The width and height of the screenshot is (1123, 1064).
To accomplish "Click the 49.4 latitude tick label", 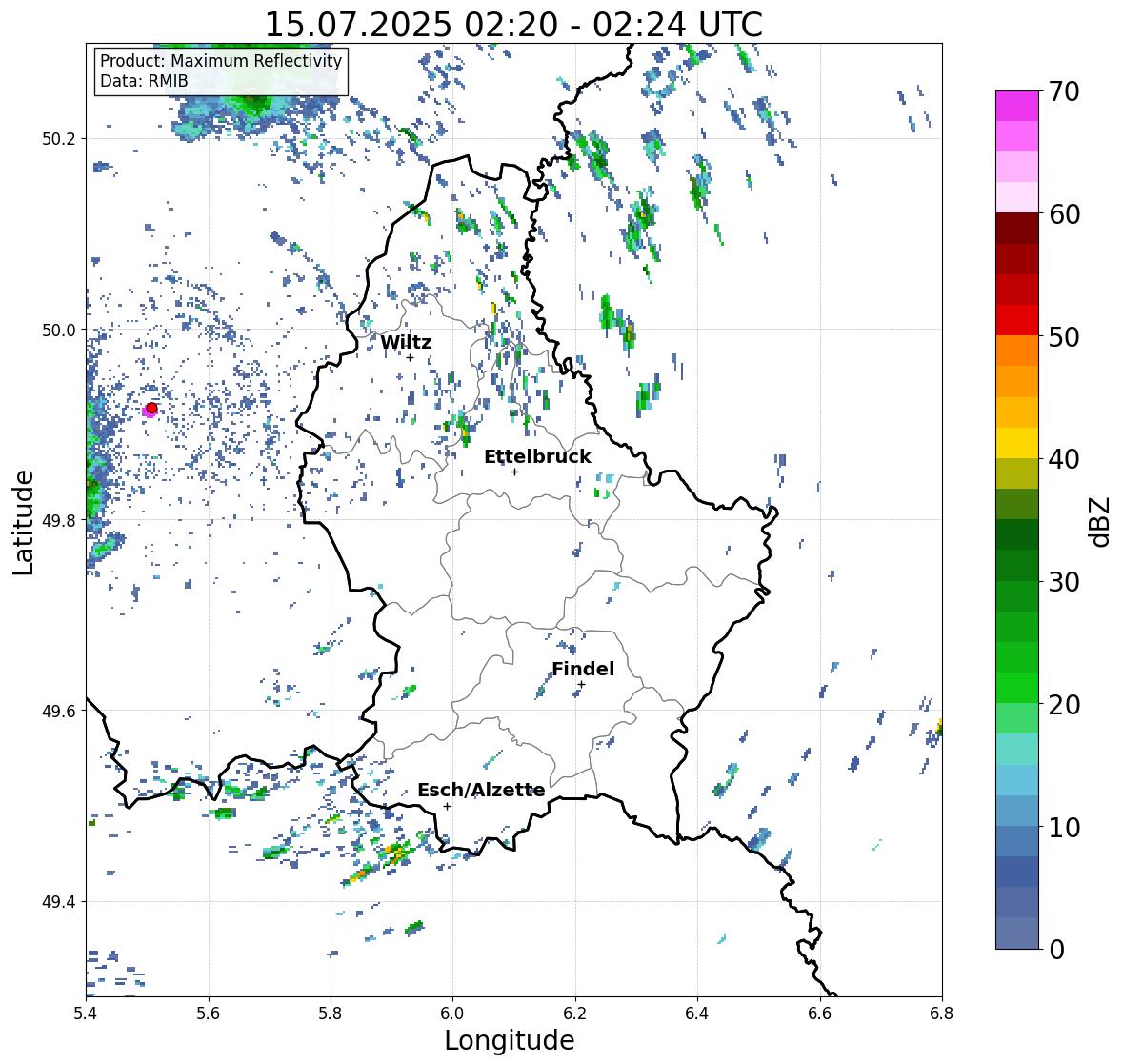I will [x=59, y=902].
